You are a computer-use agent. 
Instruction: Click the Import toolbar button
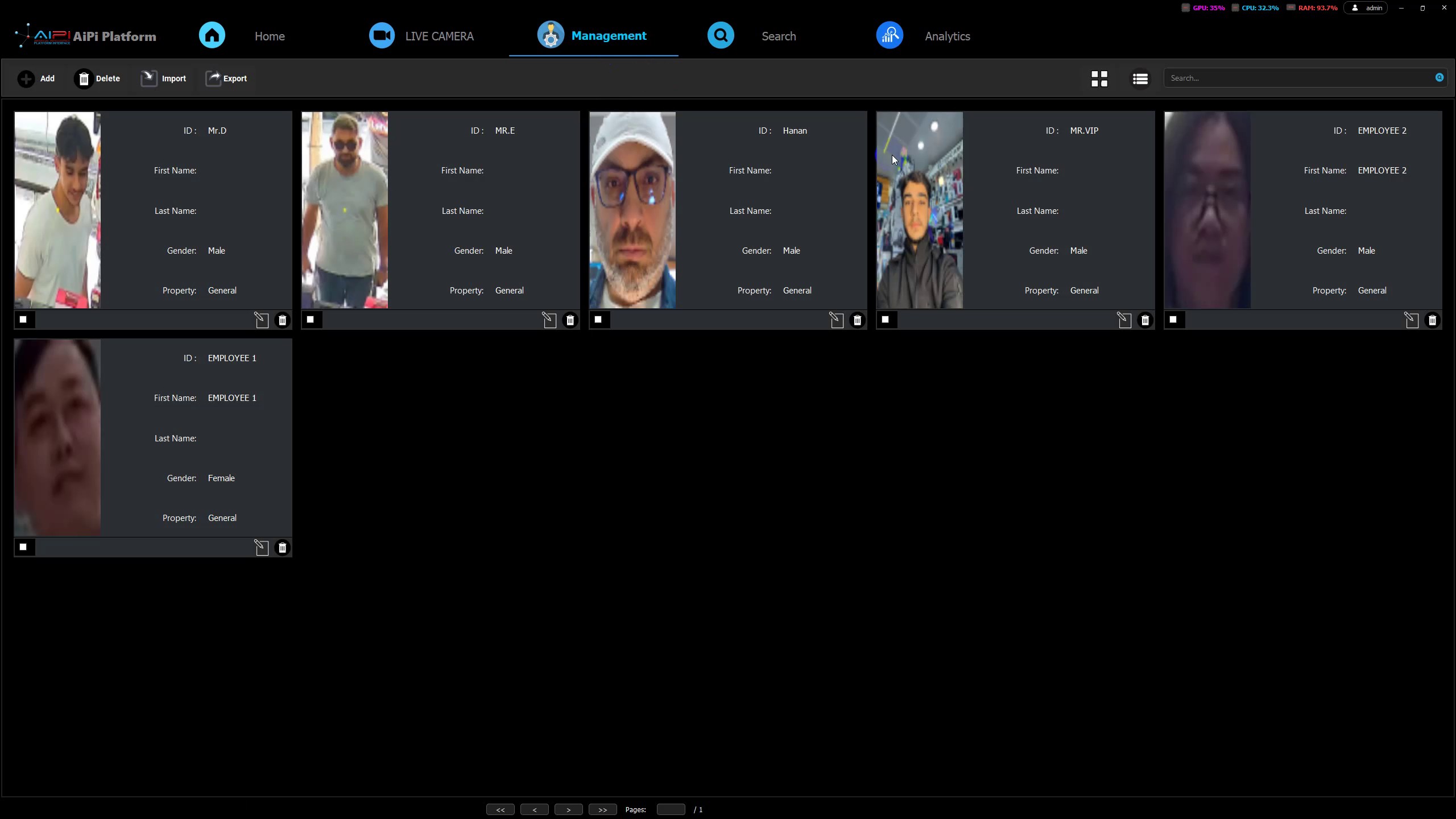tap(163, 78)
